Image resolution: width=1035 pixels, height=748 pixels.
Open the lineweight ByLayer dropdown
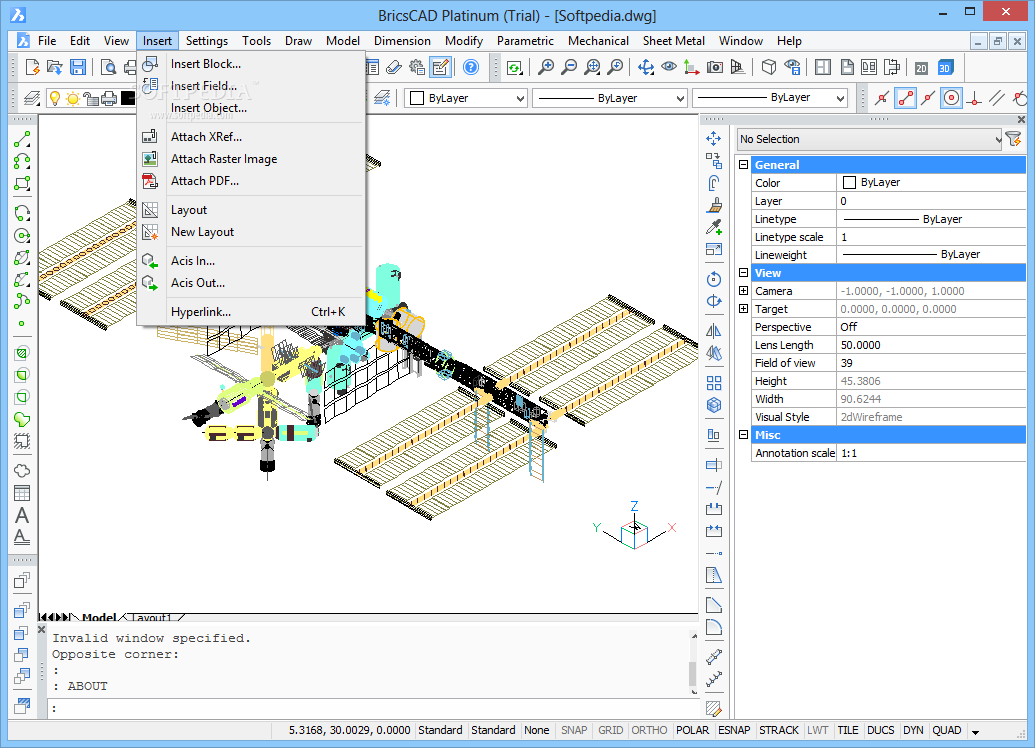pos(770,98)
